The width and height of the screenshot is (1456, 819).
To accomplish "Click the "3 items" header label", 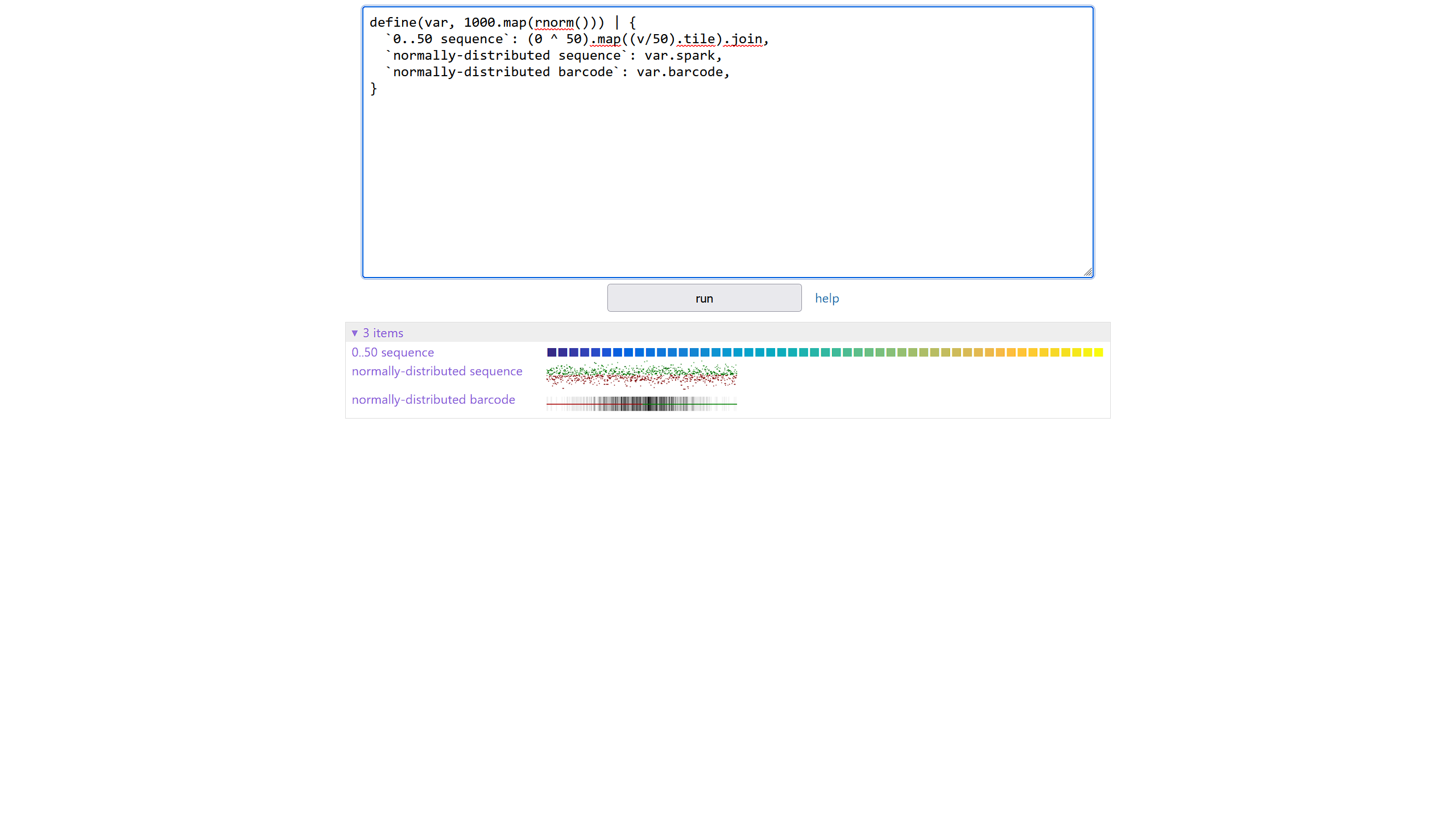I will tap(383, 333).
